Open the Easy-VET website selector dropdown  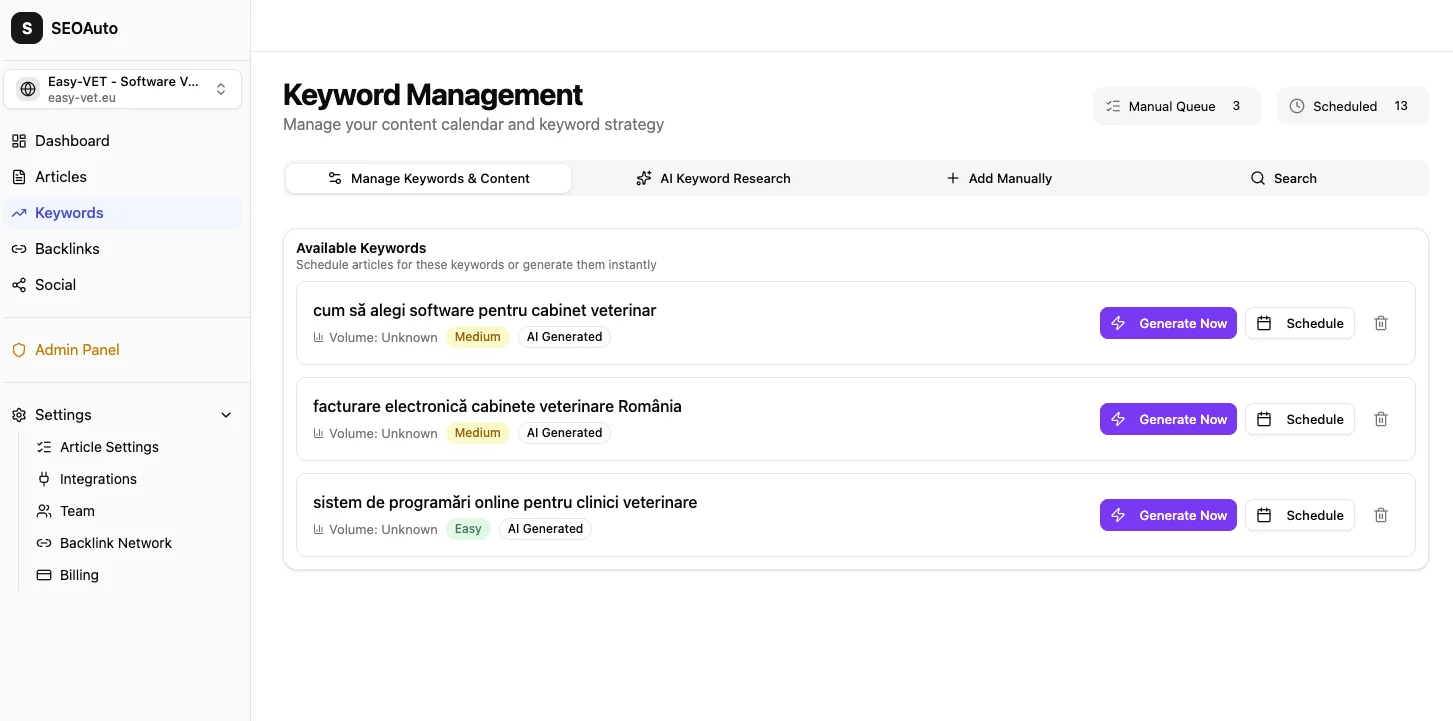(x=123, y=89)
